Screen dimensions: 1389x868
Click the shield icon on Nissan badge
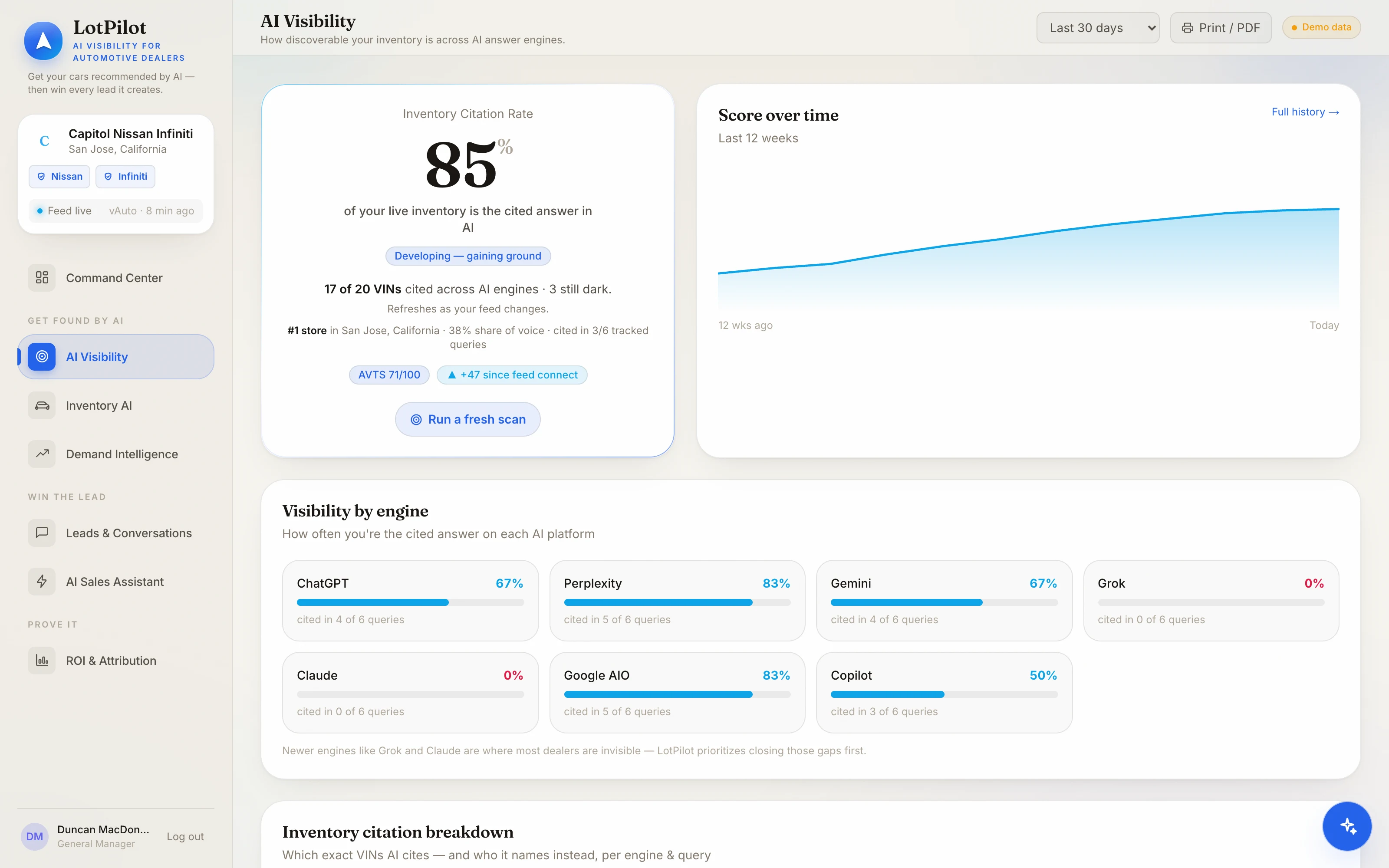41,177
